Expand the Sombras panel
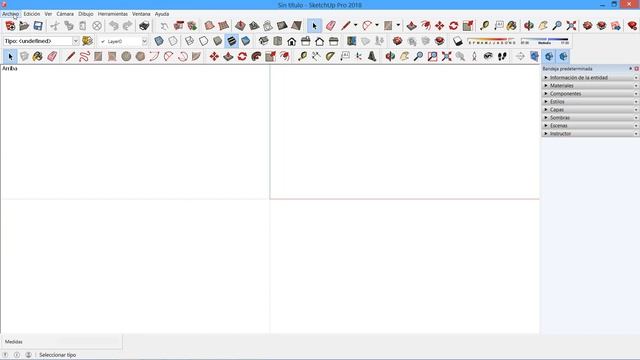Viewport: 640px width, 360px height. tap(591, 118)
